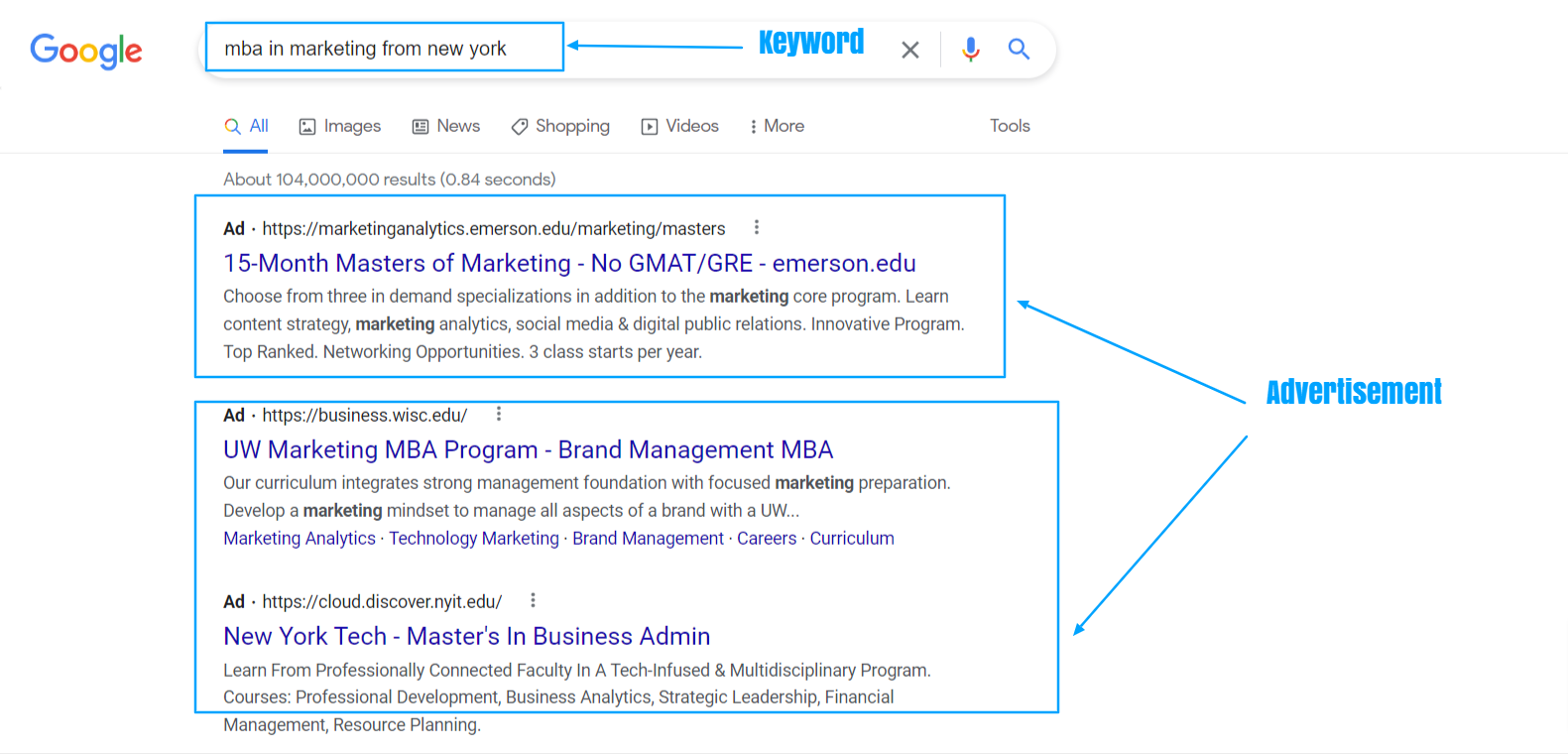Open the Videos tab
The height and width of the screenshot is (754, 1568).
coord(680,126)
